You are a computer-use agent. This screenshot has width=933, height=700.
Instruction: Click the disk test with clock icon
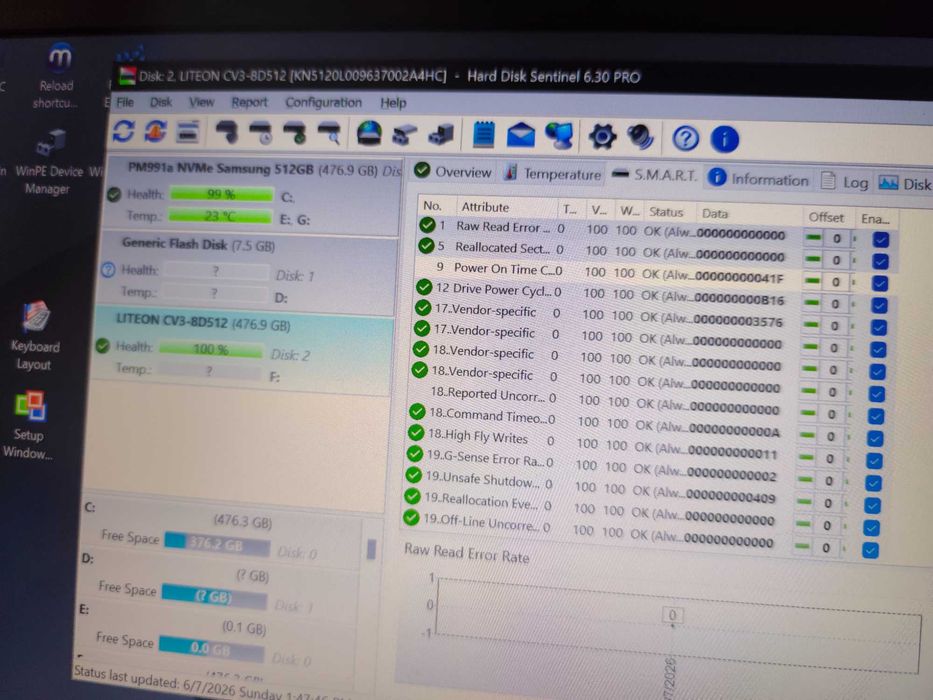261,133
